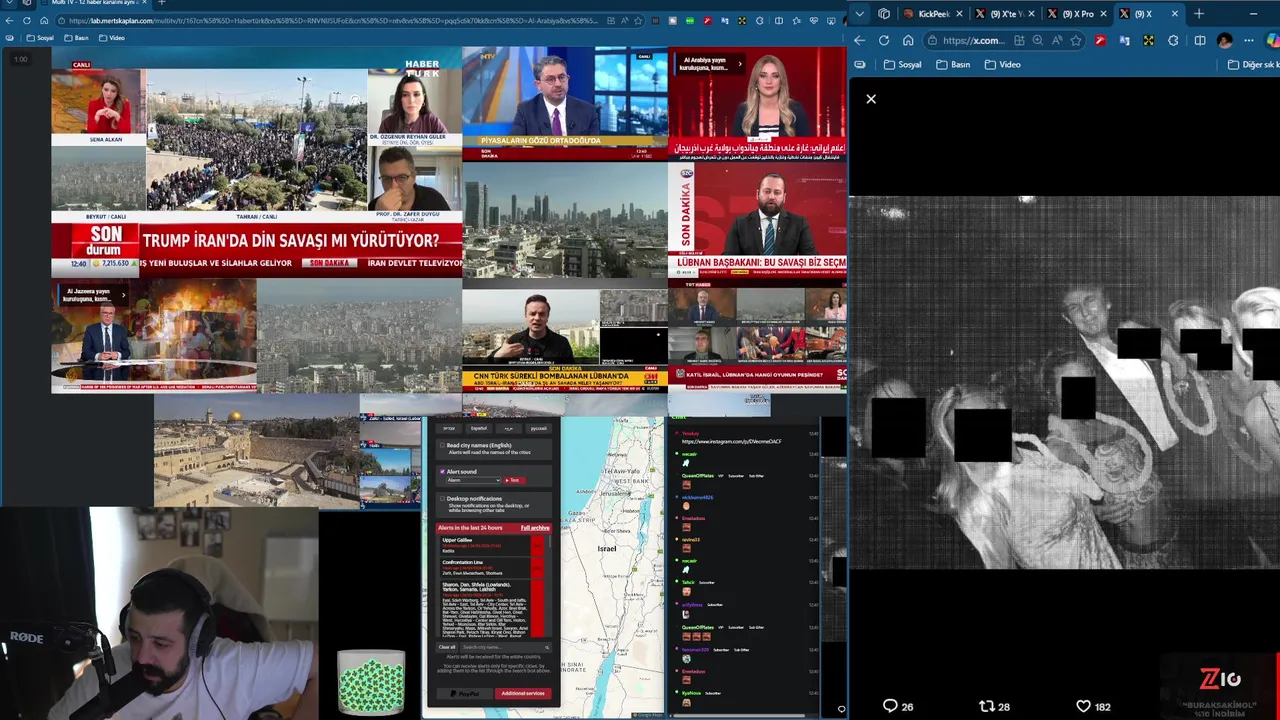Click chat username nickbumer4826
This screenshot has width=1280, height=720.
pos(697,497)
